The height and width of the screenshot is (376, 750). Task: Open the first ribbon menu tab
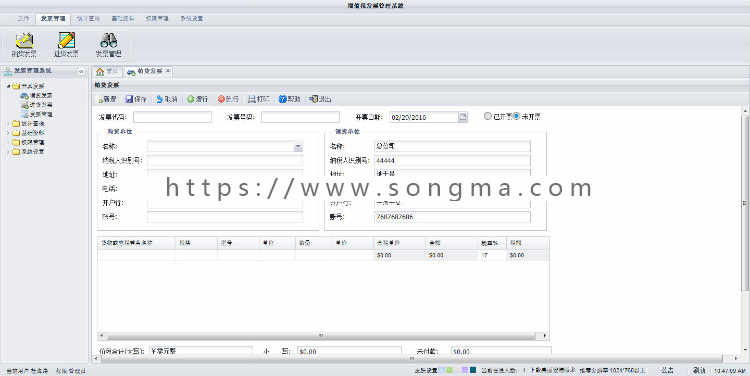(x=22, y=19)
